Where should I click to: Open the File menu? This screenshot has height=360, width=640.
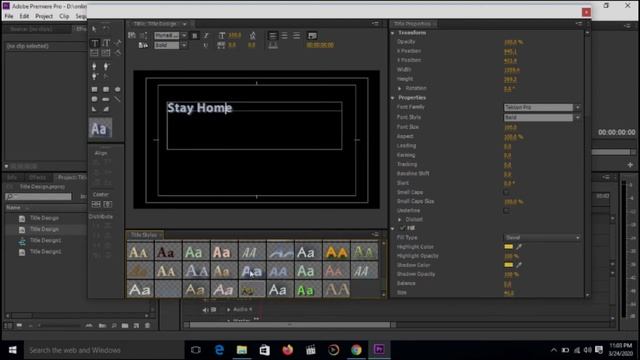[9, 16]
